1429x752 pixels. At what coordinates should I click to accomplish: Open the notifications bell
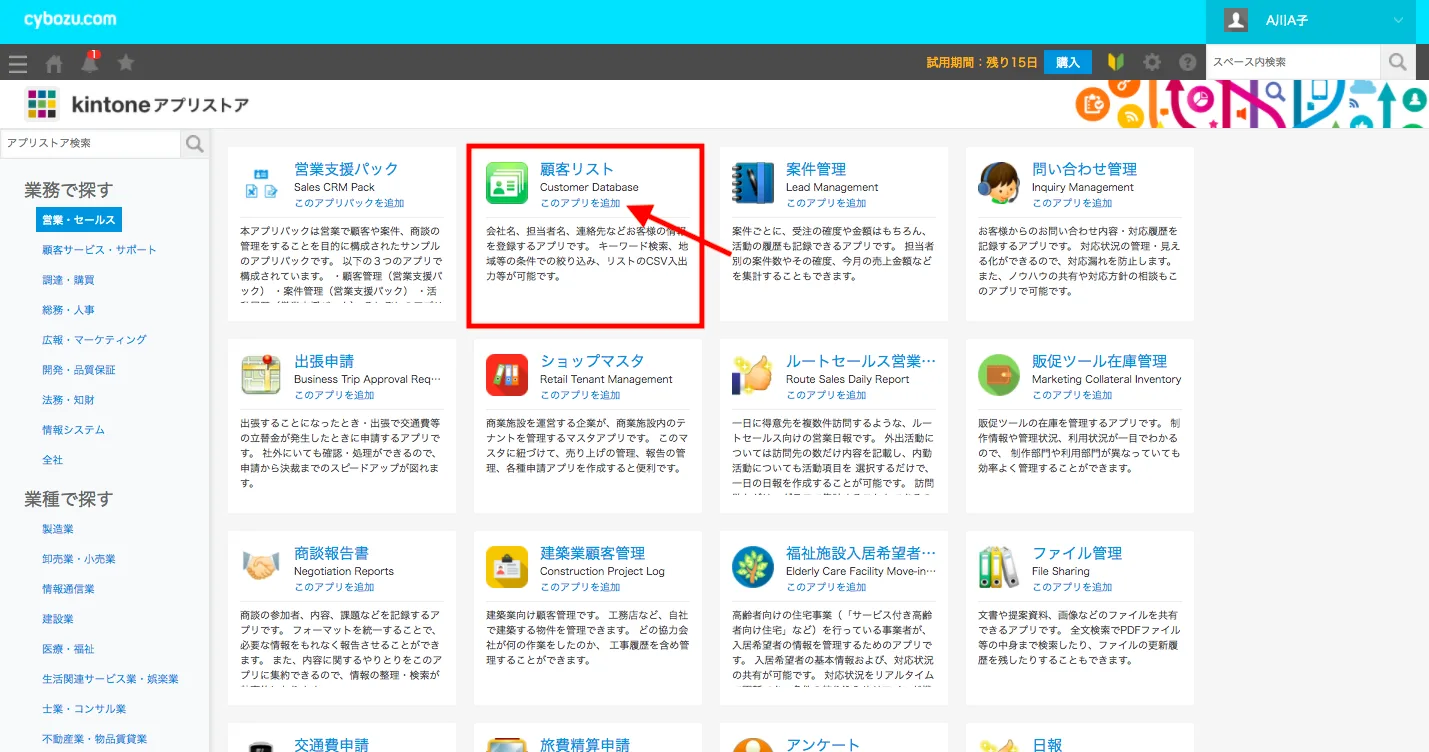pyautogui.click(x=90, y=63)
